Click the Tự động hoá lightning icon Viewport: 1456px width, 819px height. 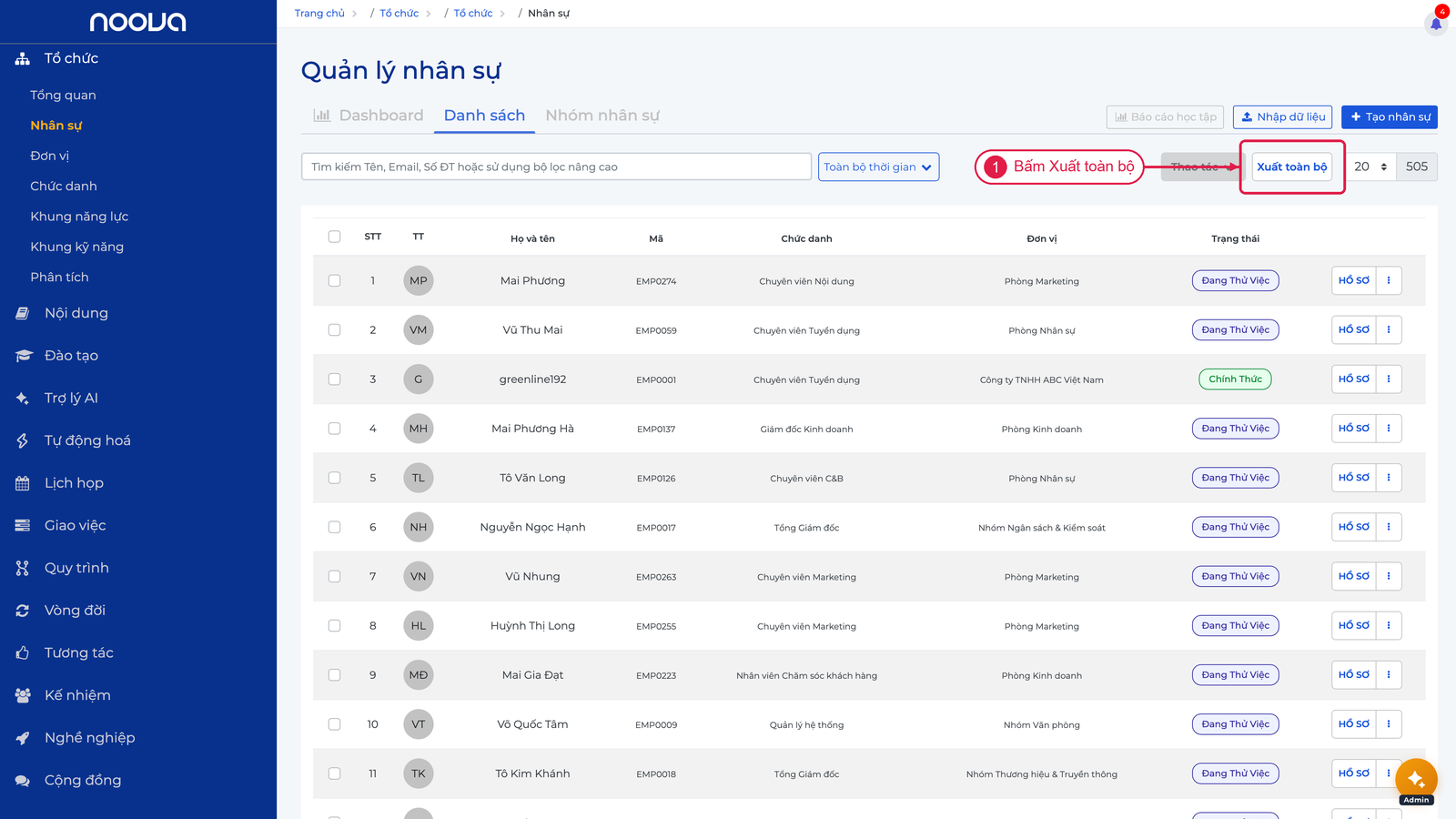tap(23, 440)
